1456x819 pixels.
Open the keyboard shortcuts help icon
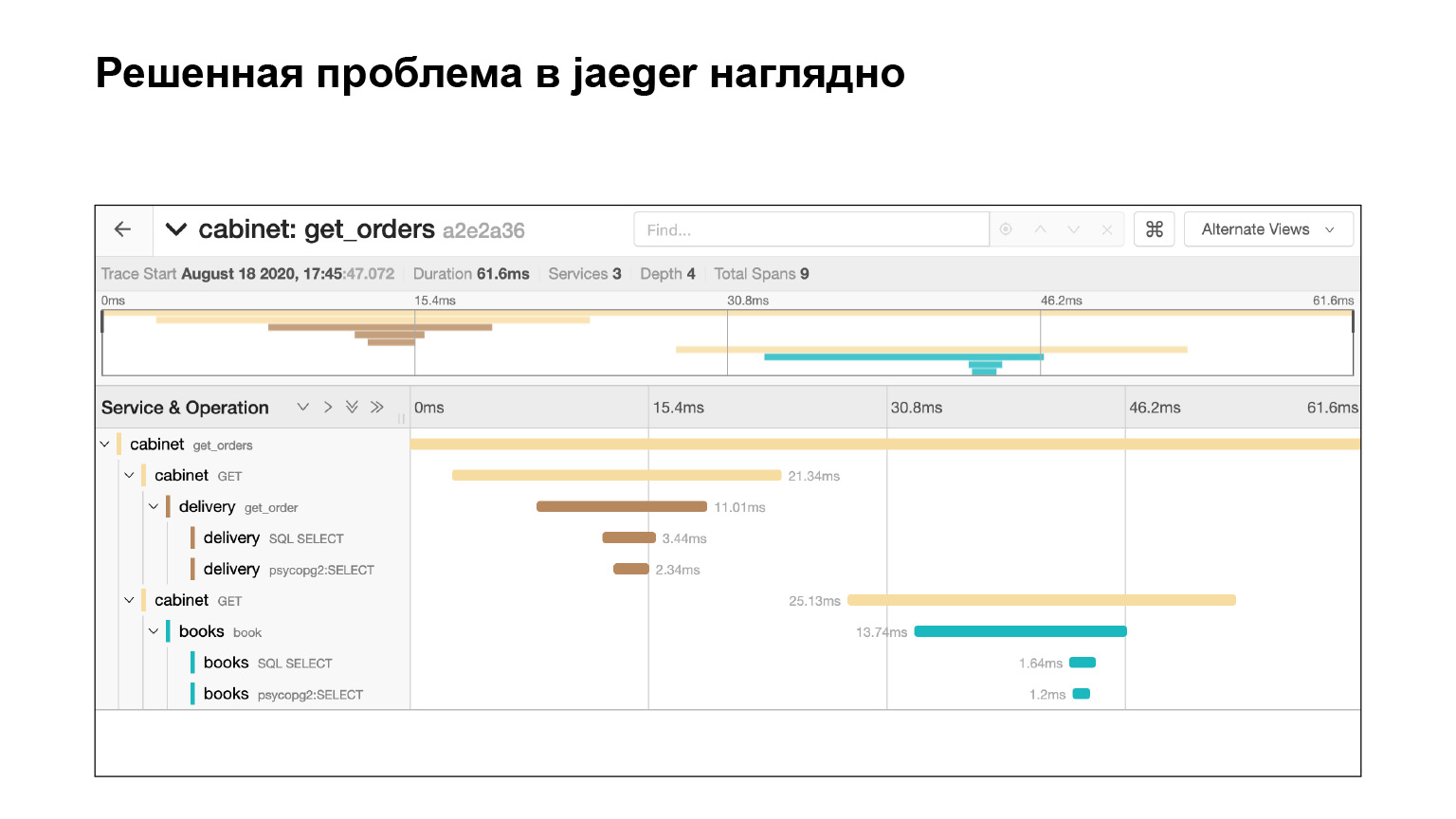coord(1153,228)
